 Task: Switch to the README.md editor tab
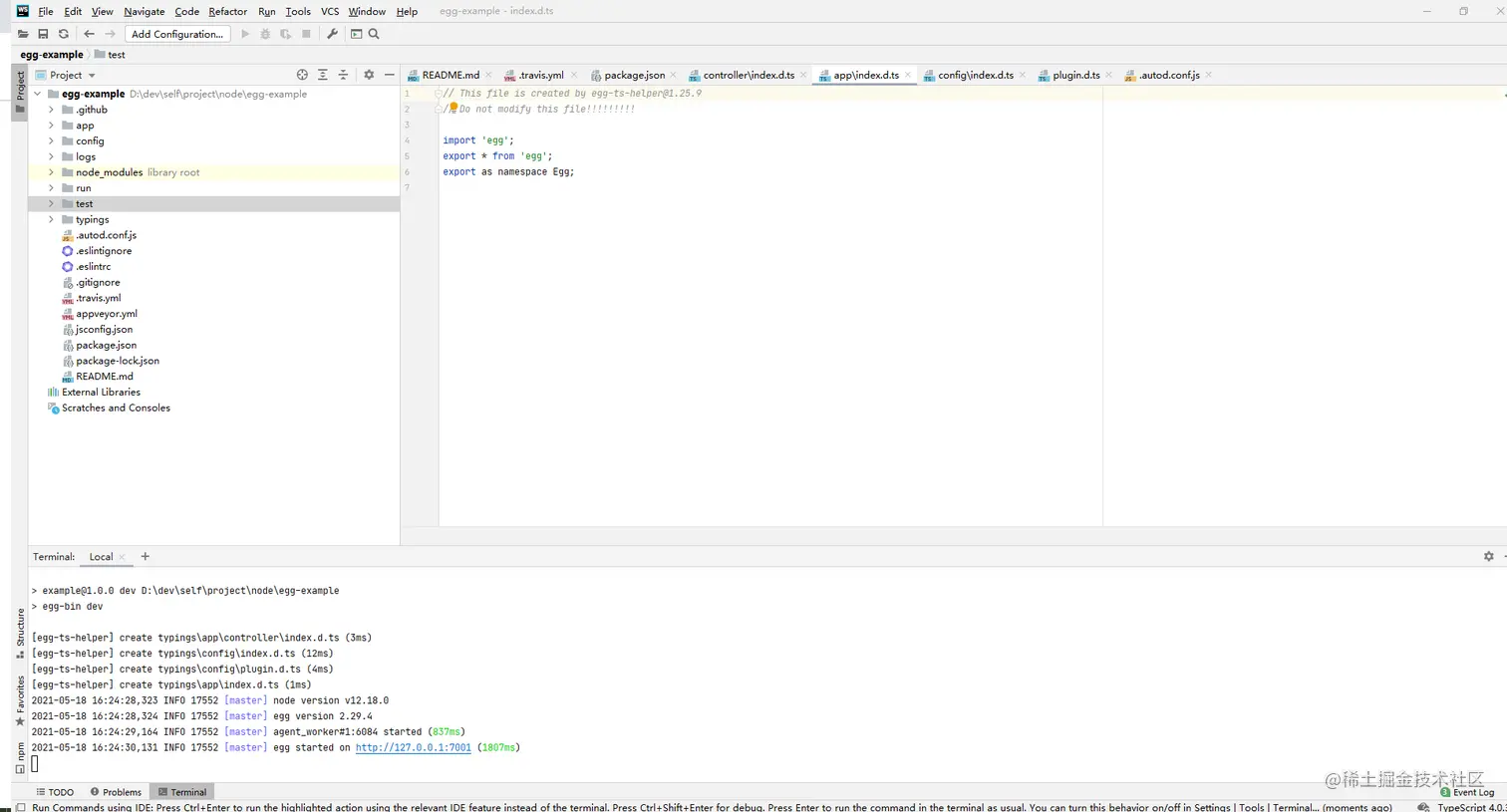(x=451, y=75)
